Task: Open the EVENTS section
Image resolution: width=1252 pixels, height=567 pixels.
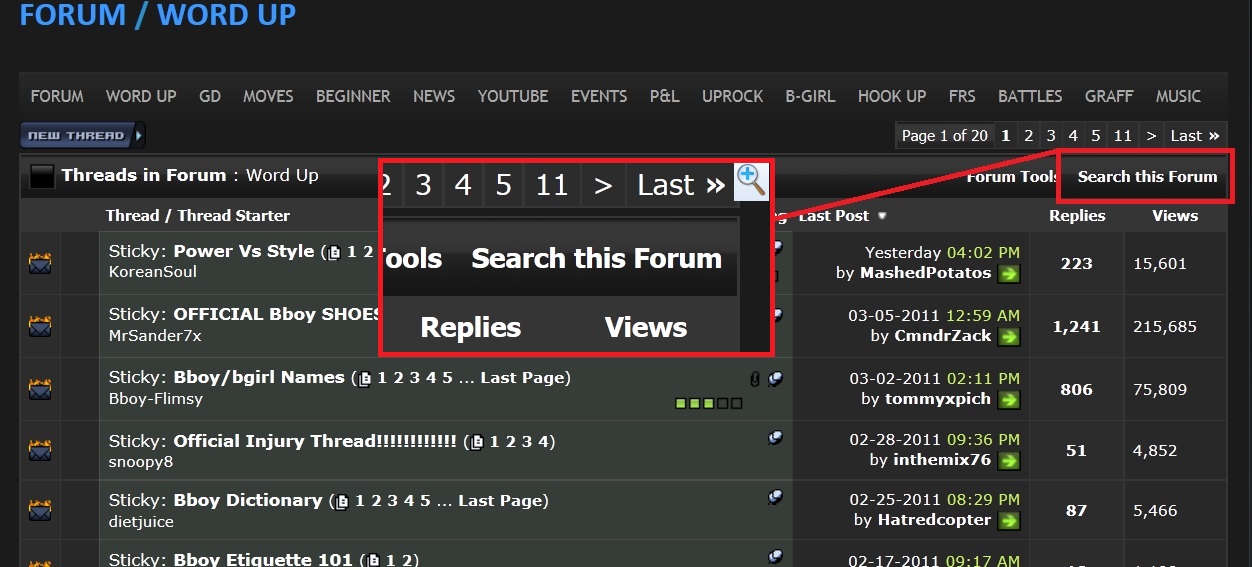Action: pyautogui.click(x=599, y=96)
